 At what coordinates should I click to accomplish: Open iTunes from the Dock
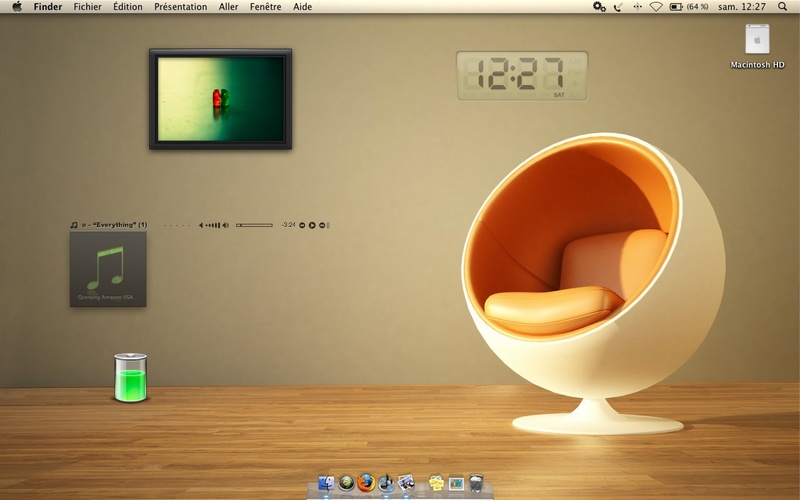pyautogui.click(x=386, y=483)
